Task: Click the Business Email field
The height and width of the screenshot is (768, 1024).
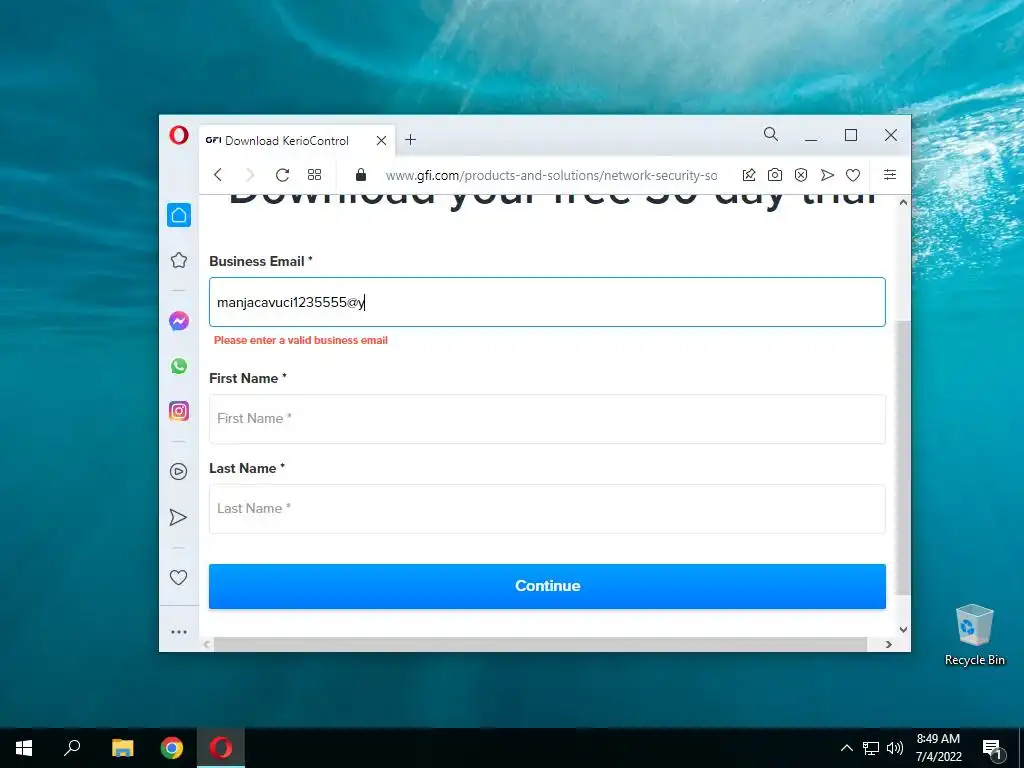Action: [x=547, y=302]
